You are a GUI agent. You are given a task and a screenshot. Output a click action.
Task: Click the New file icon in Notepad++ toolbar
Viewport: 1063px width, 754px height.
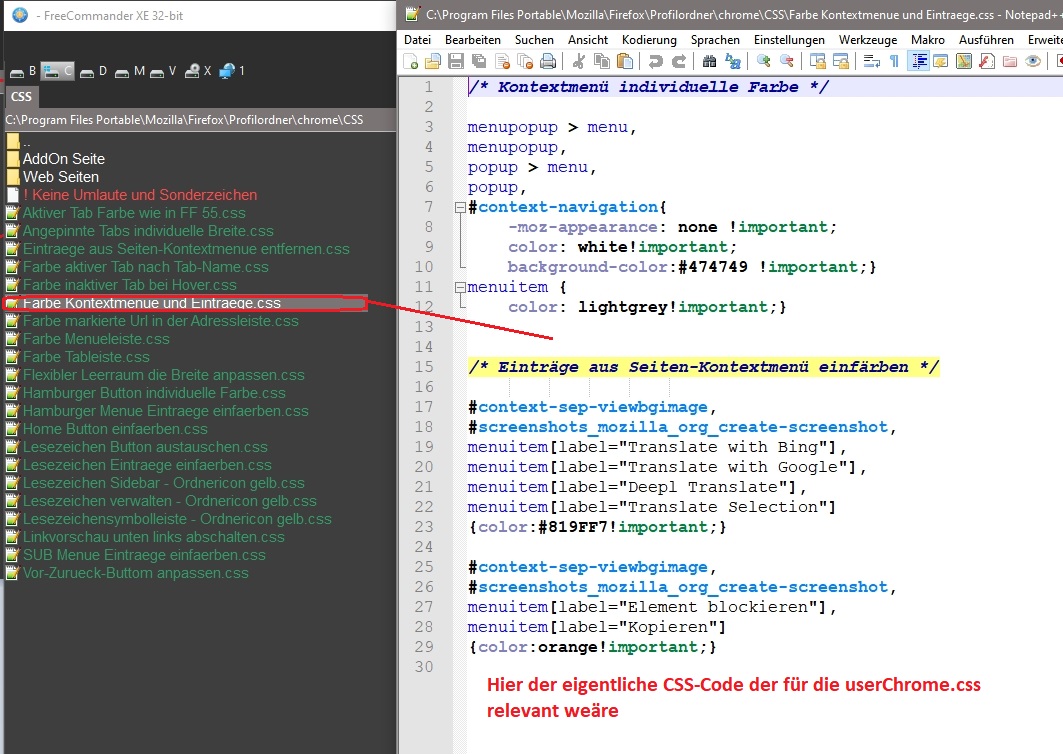pyautogui.click(x=409, y=62)
